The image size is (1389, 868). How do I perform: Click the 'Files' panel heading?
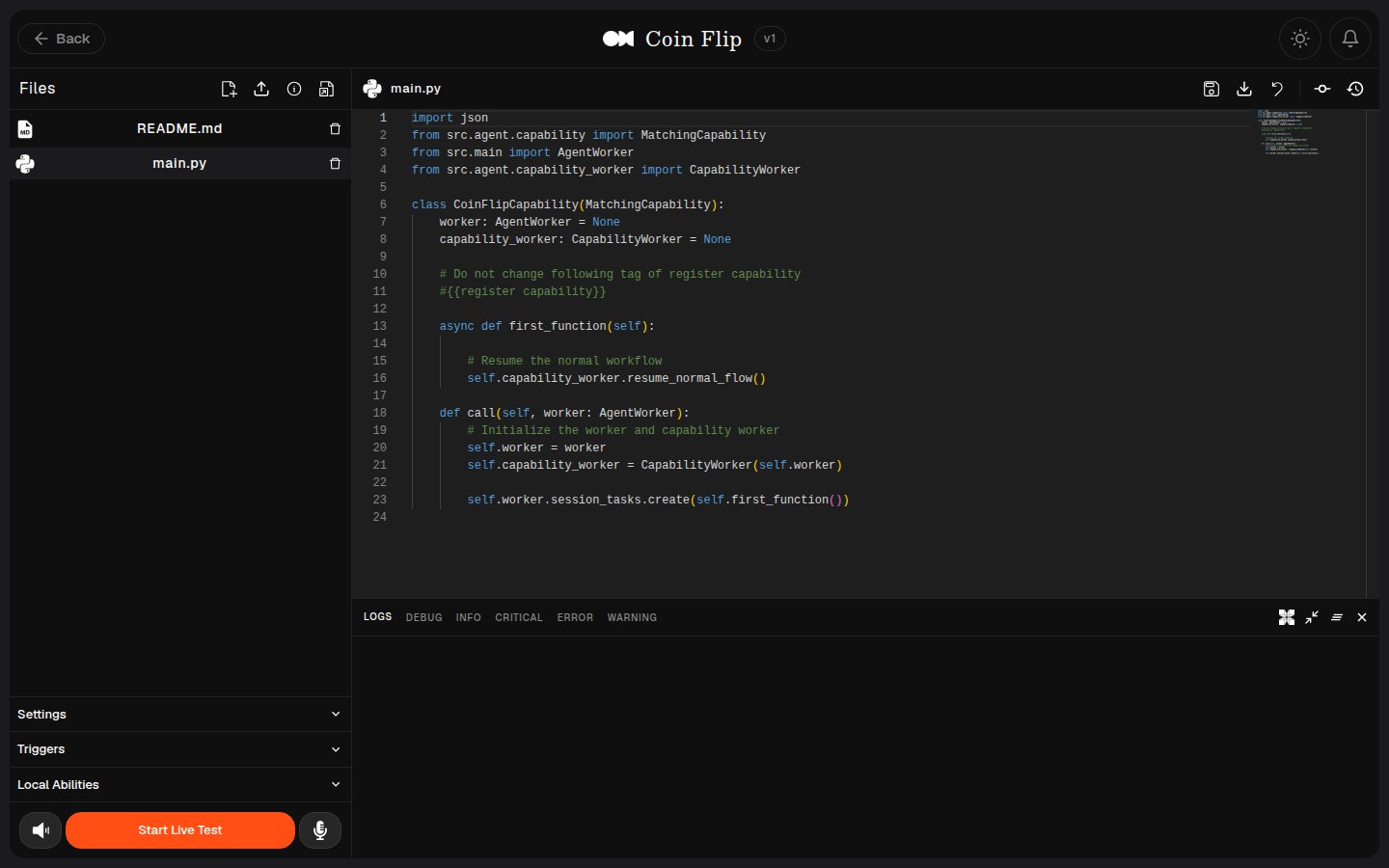point(38,88)
